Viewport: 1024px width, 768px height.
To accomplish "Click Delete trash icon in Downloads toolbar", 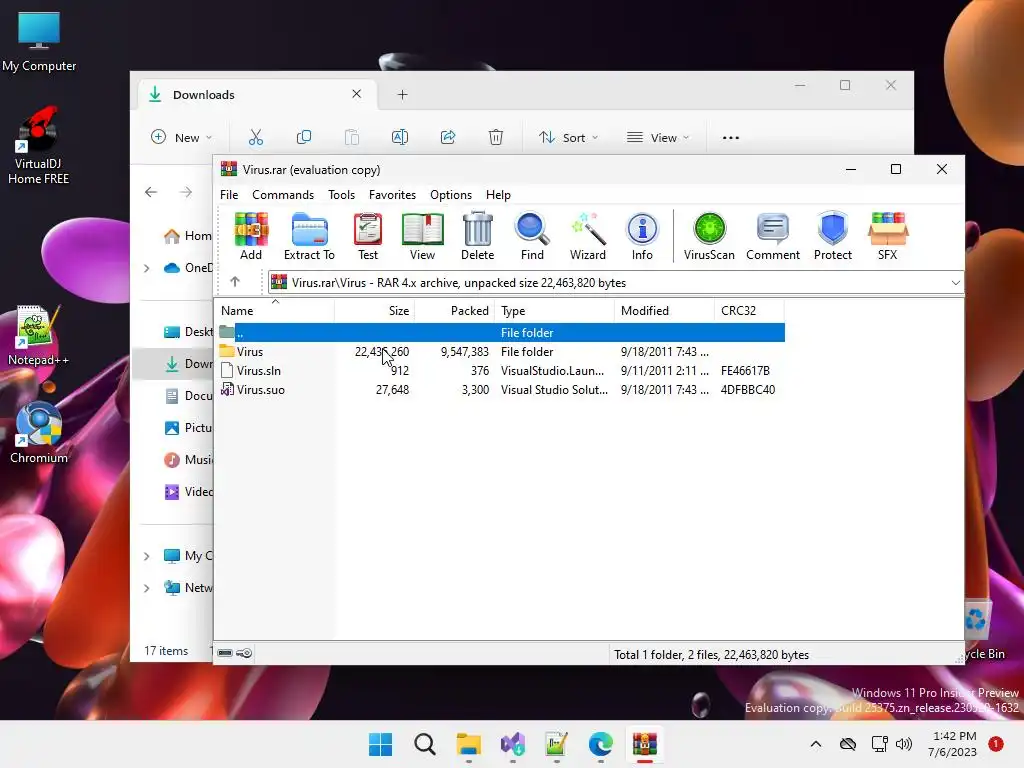I will [496, 137].
